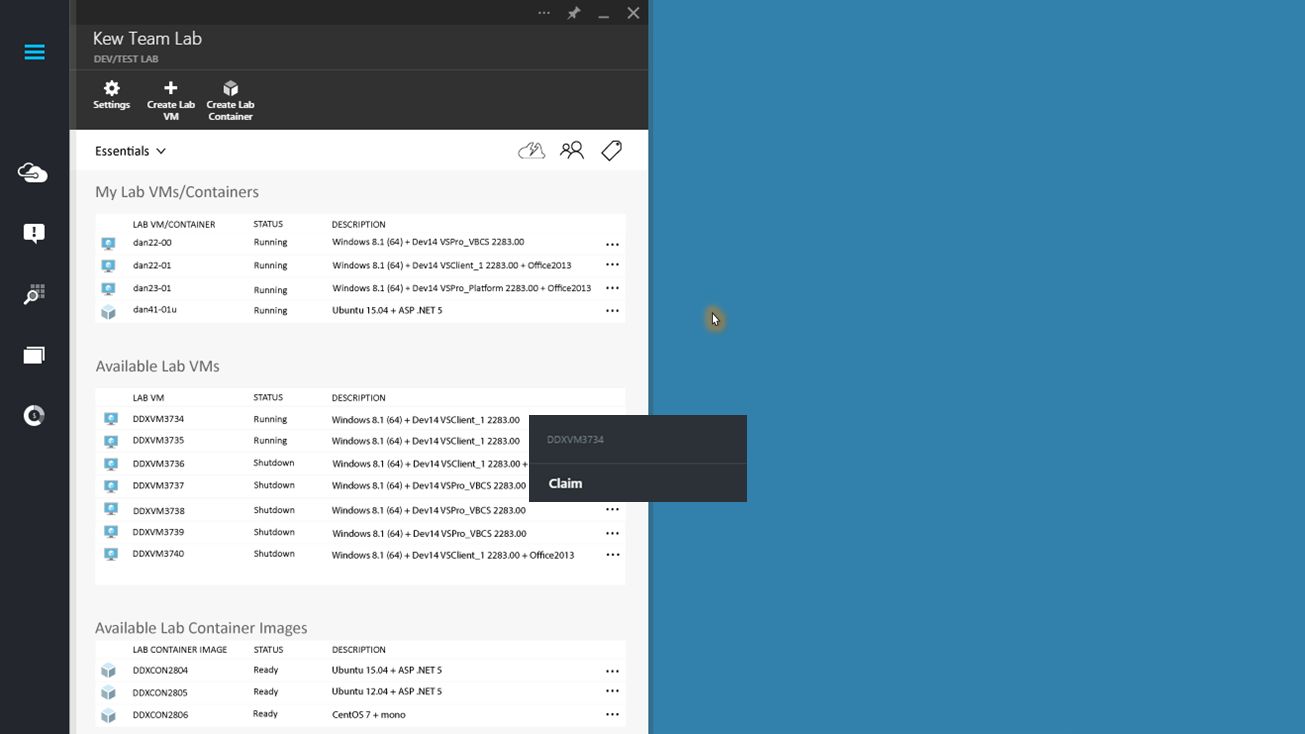Screen dimensions: 1305x734
Task: Open the search browse icon in sidebar
Action: [34, 295]
